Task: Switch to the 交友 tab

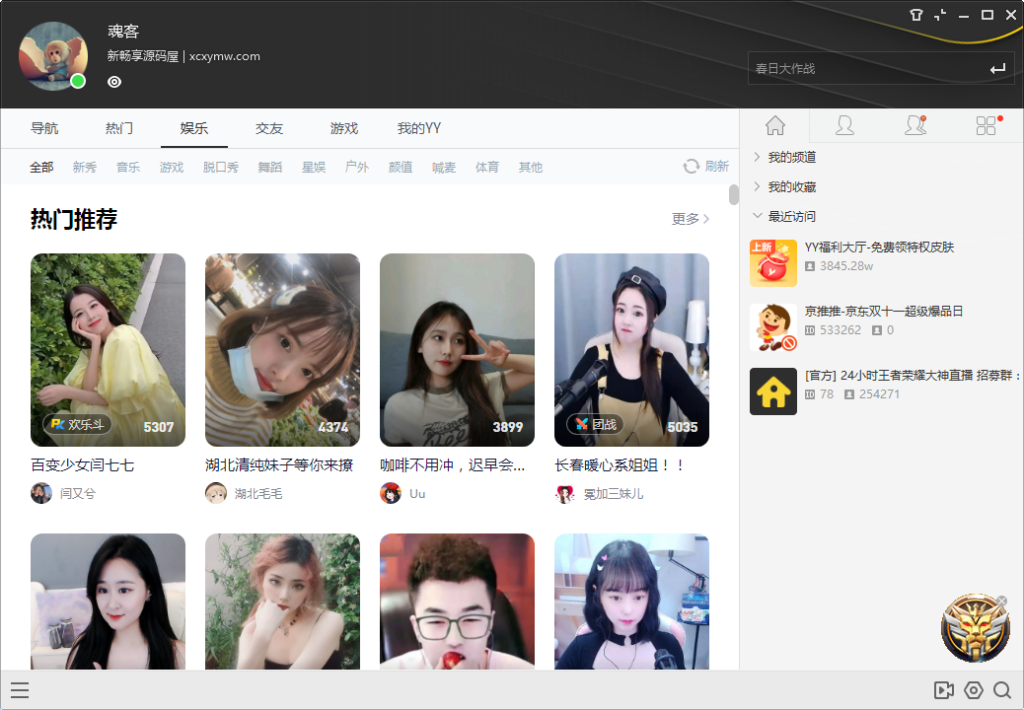Action: point(268,128)
